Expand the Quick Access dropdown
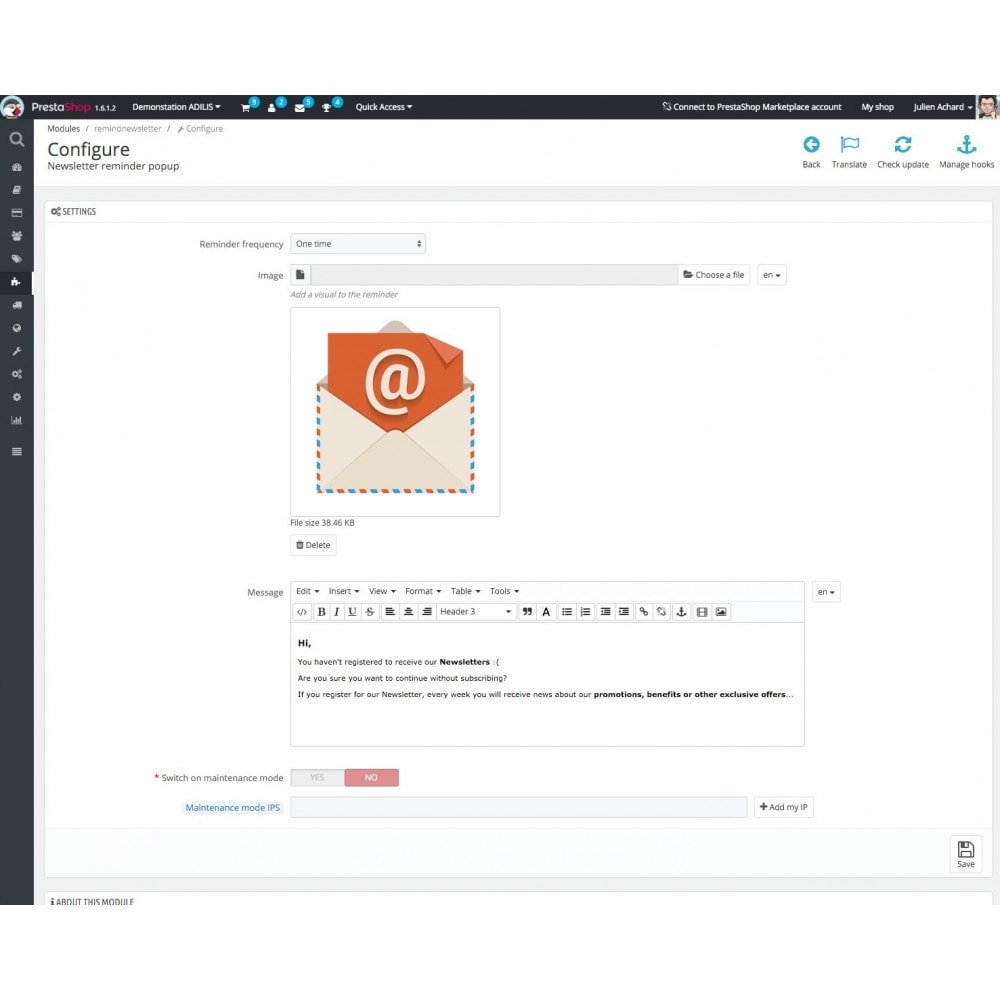Viewport: 1000px width, 1000px height. (x=384, y=107)
